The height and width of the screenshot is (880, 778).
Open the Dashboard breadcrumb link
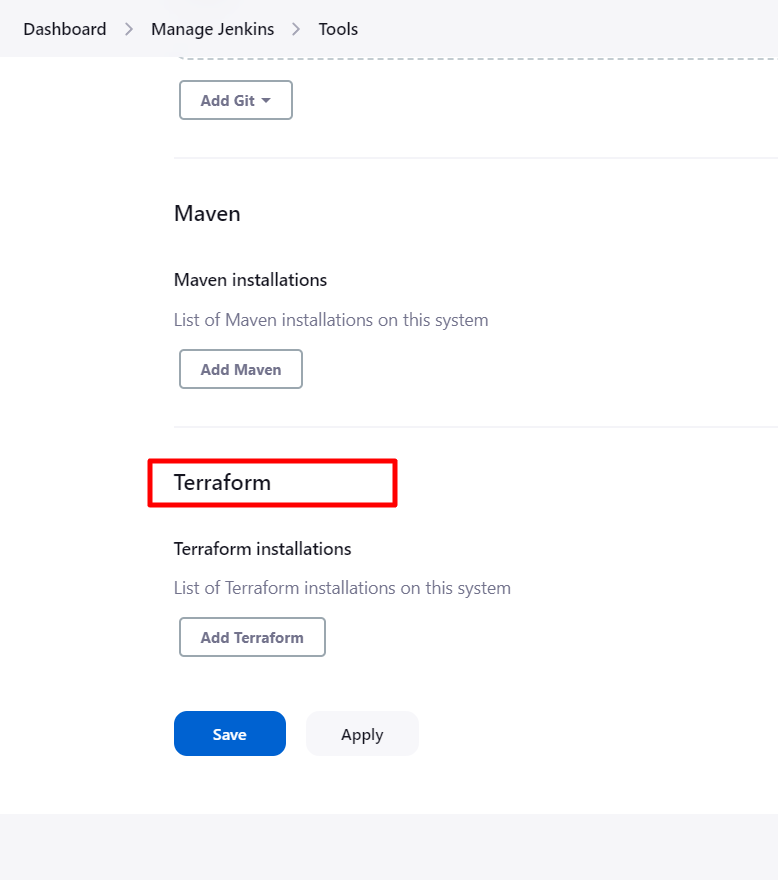click(x=65, y=29)
